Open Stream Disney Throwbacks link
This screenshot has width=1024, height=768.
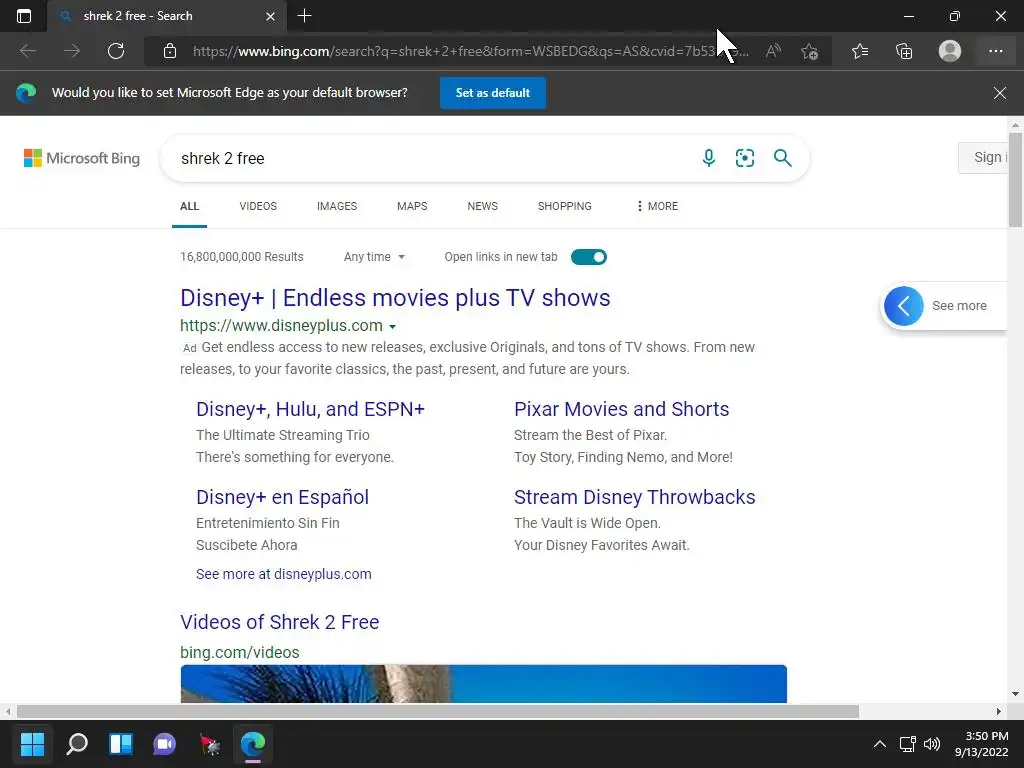[635, 497]
